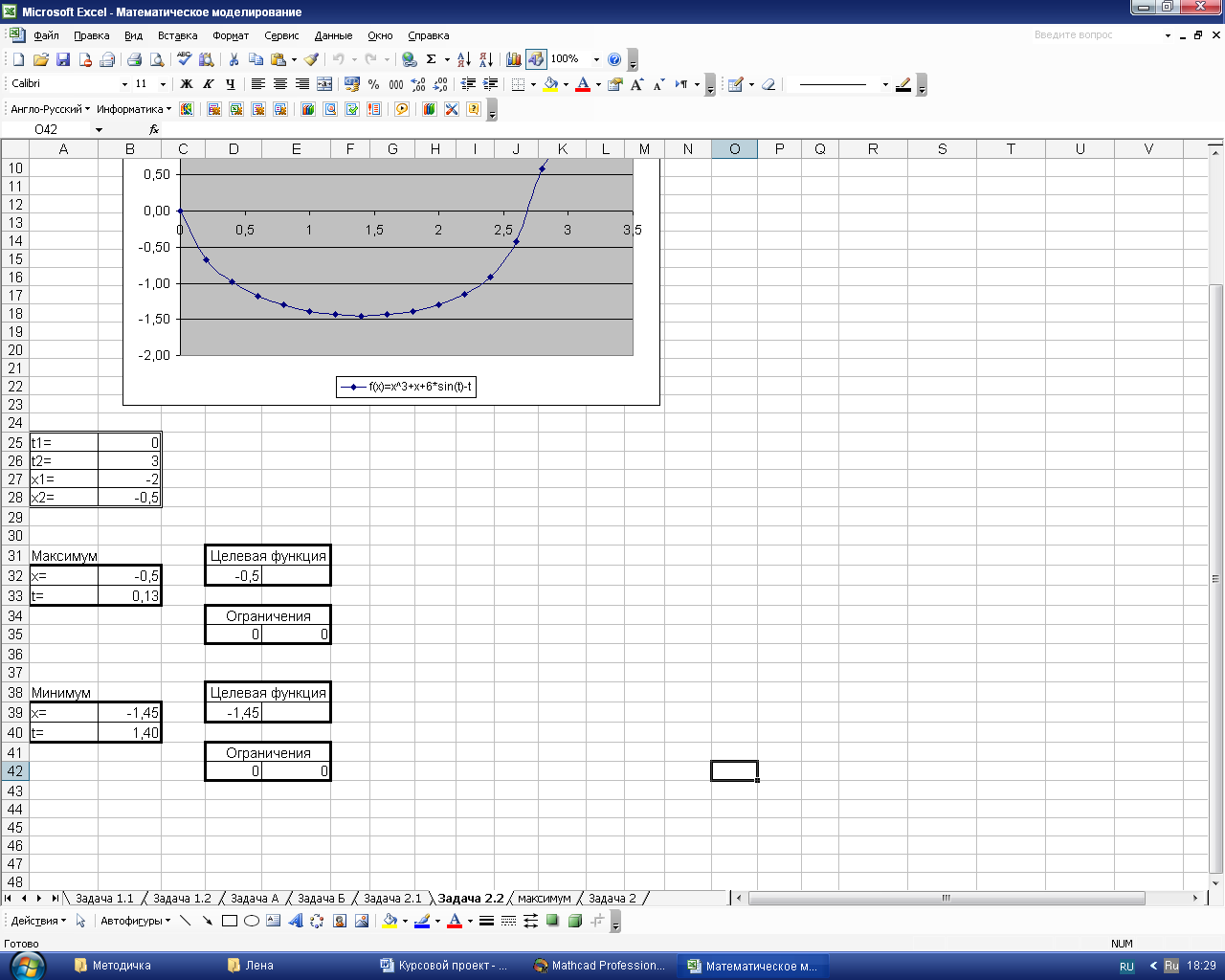Viewport: 1225px width, 980px height.
Task: Insert WordArt from the drawing toolbar
Action: click(295, 921)
